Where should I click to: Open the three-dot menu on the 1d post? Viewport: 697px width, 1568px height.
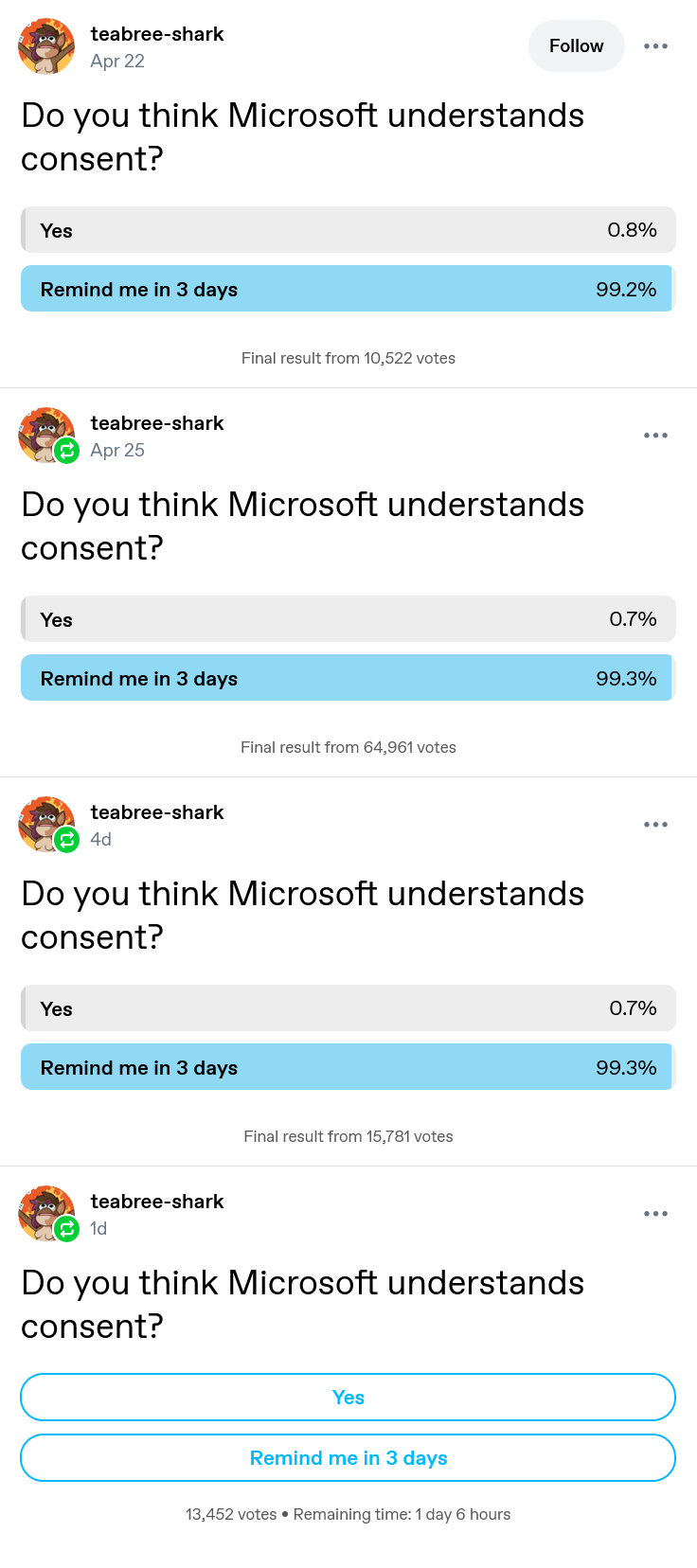pos(655,1213)
